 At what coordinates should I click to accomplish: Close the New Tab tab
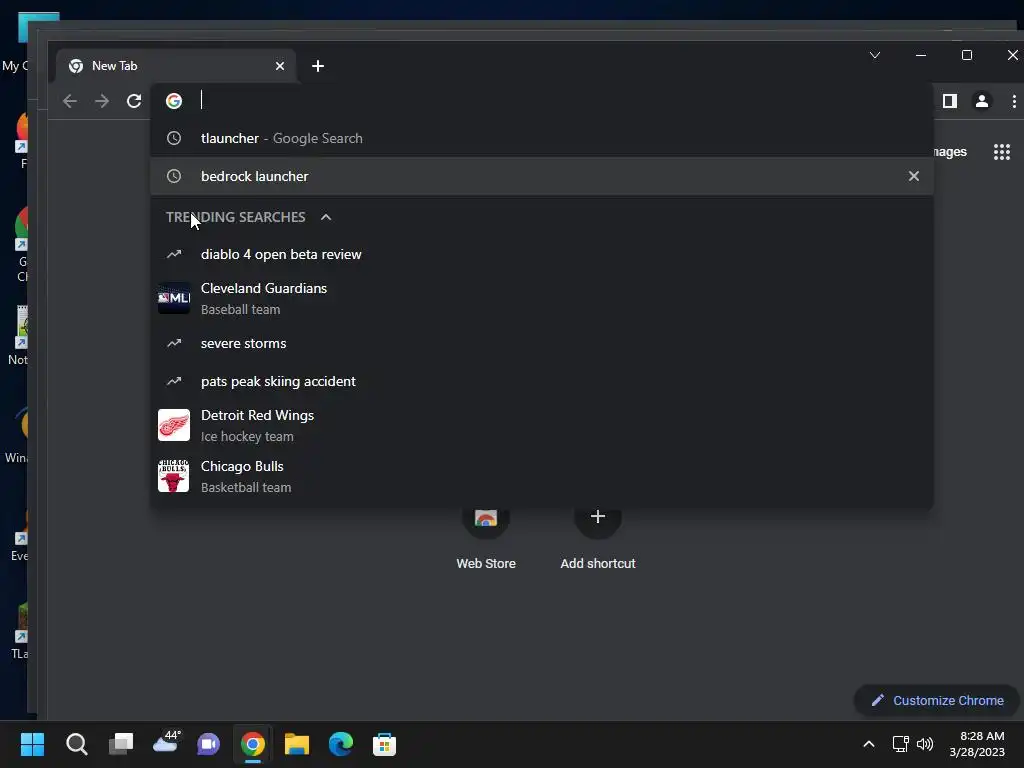click(x=280, y=66)
